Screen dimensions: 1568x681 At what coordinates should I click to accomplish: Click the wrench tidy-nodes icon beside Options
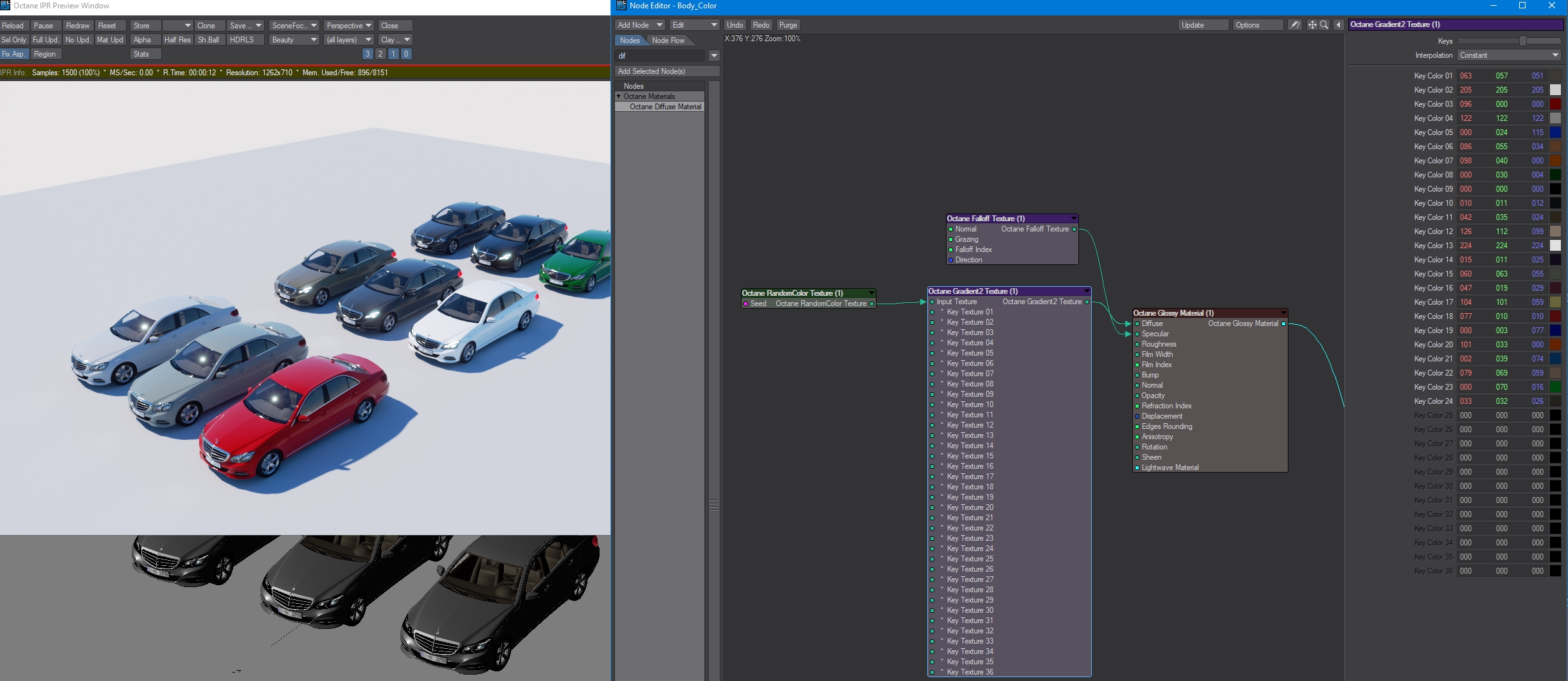pos(1295,25)
